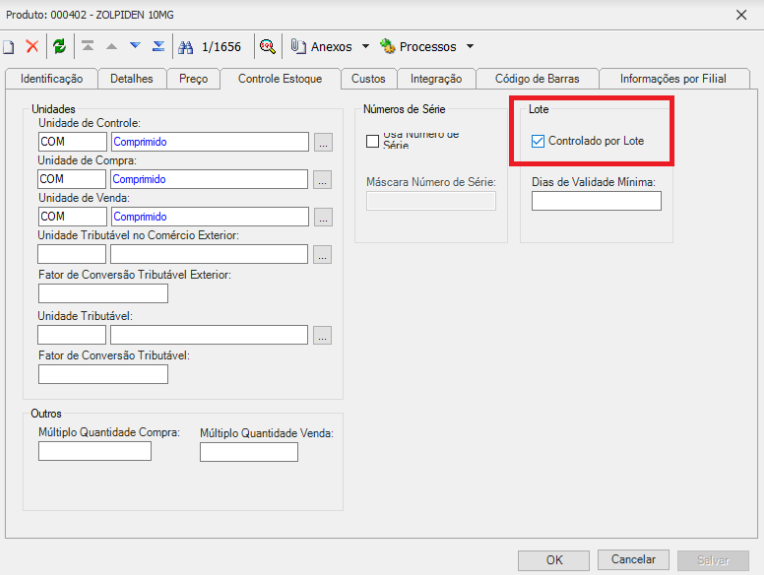Close the Produto window
Screen dimensions: 764x575
click(x=742, y=15)
